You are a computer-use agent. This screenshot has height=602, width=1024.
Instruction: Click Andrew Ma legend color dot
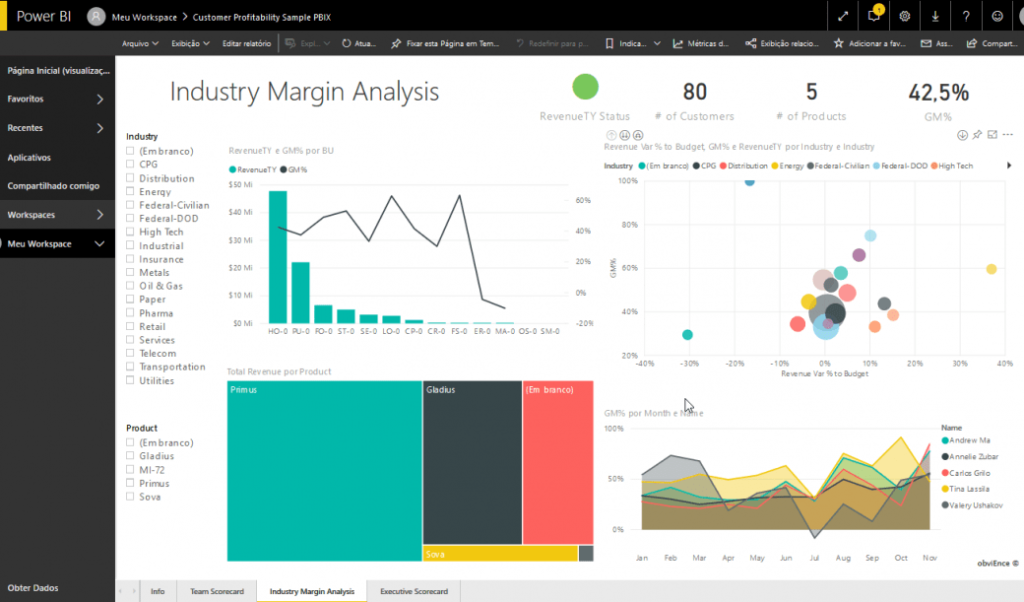coord(945,440)
